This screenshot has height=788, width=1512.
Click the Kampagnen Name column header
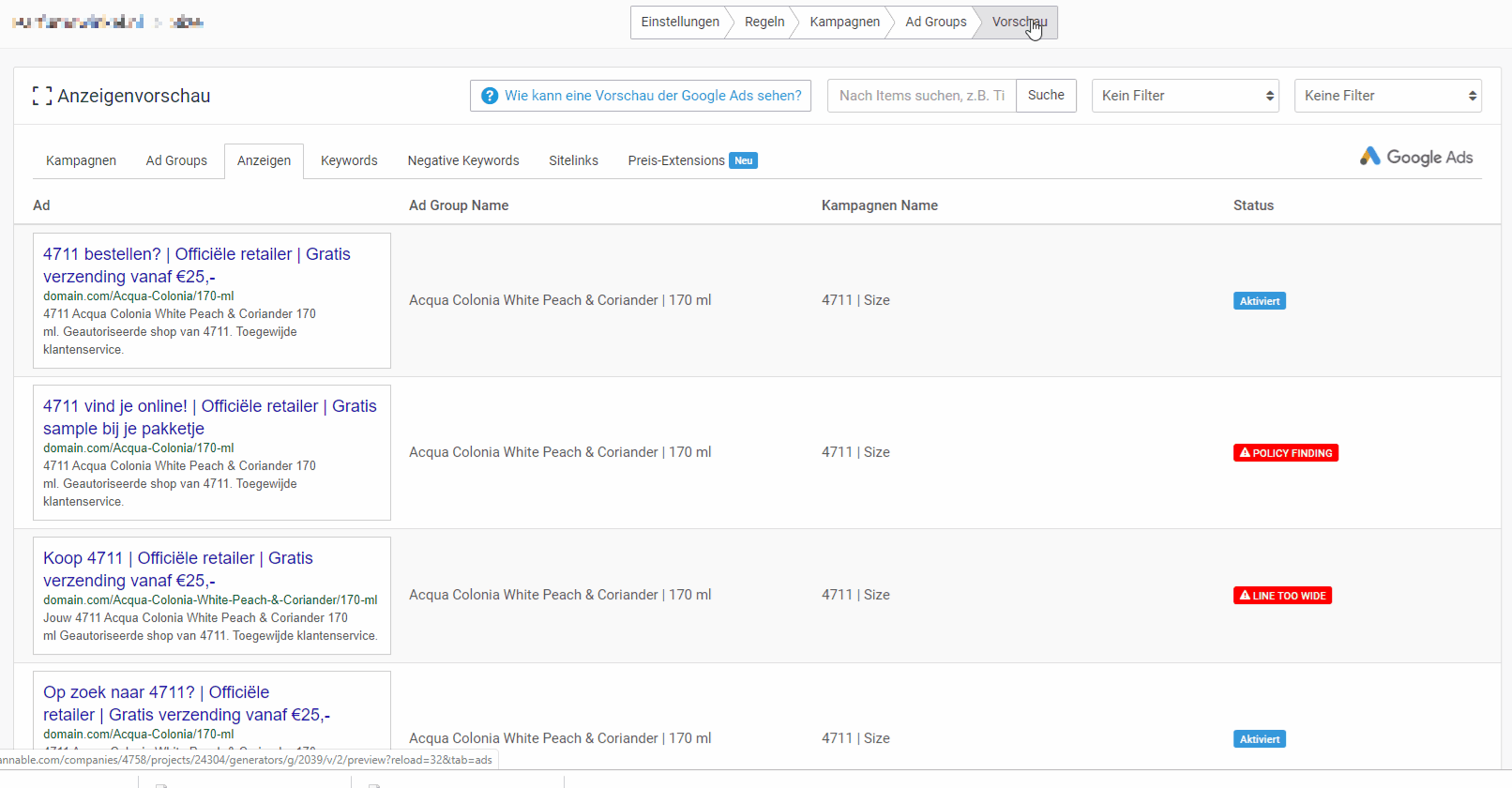click(x=880, y=205)
